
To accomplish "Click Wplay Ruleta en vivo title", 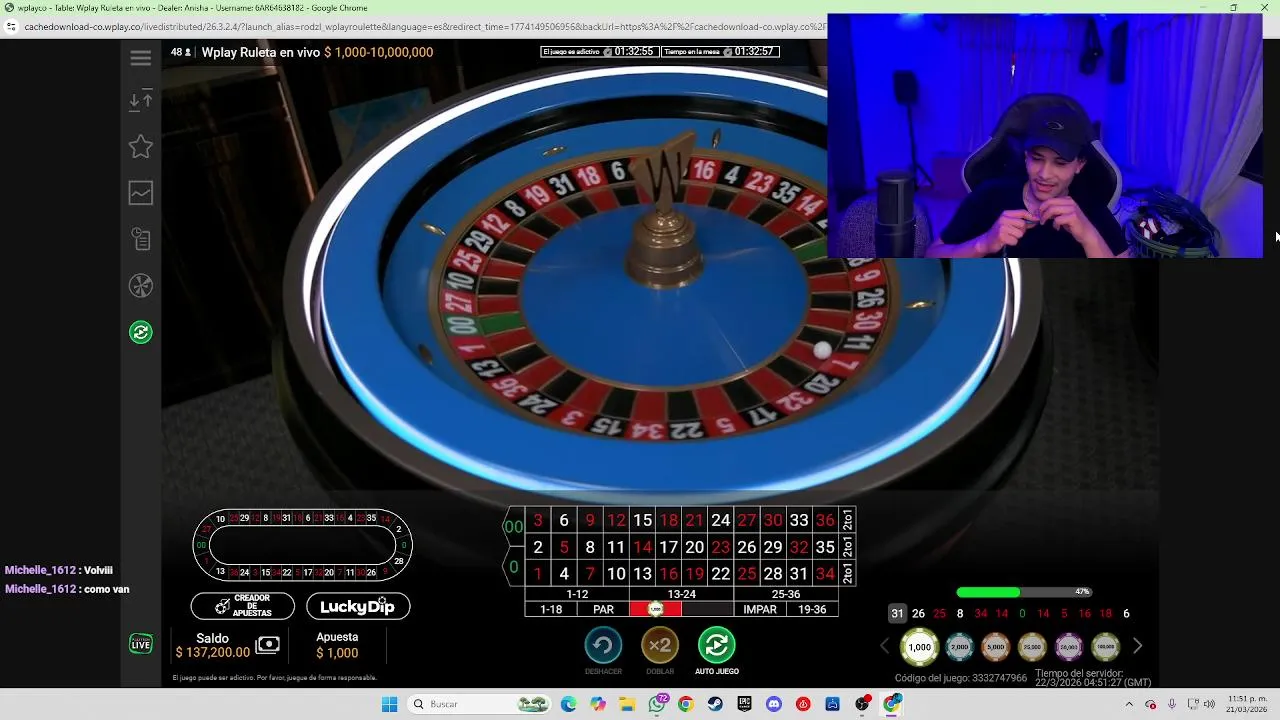I will (x=261, y=52).
